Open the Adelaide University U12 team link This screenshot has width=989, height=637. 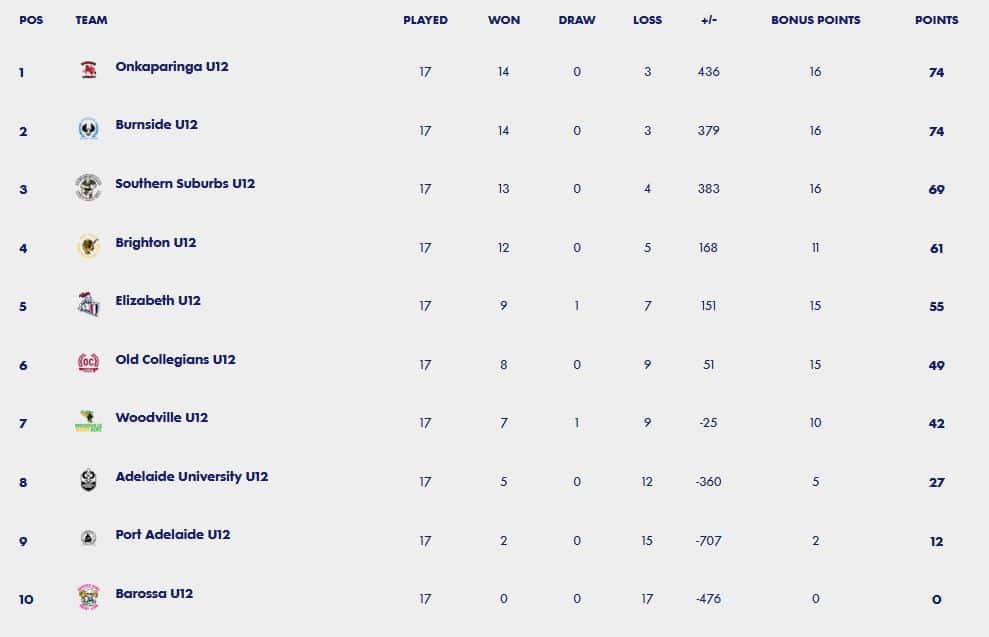pyautogui.click(x=192, y=477)
